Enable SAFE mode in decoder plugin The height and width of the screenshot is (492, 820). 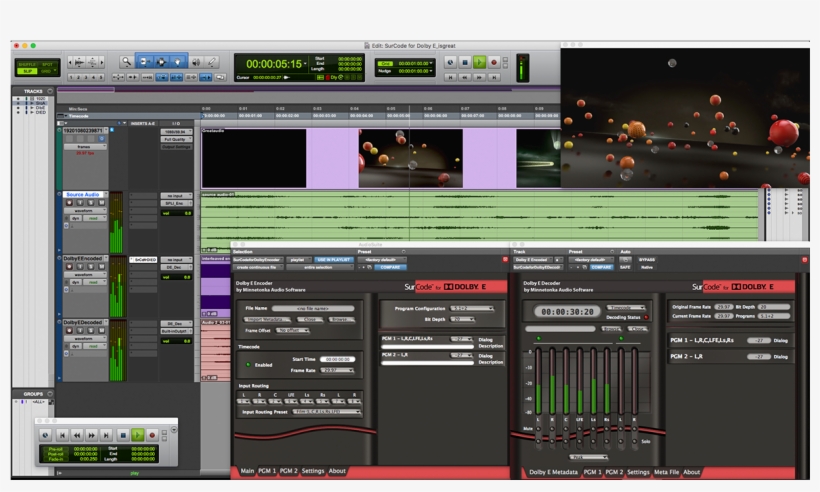(x=627, y=267)
